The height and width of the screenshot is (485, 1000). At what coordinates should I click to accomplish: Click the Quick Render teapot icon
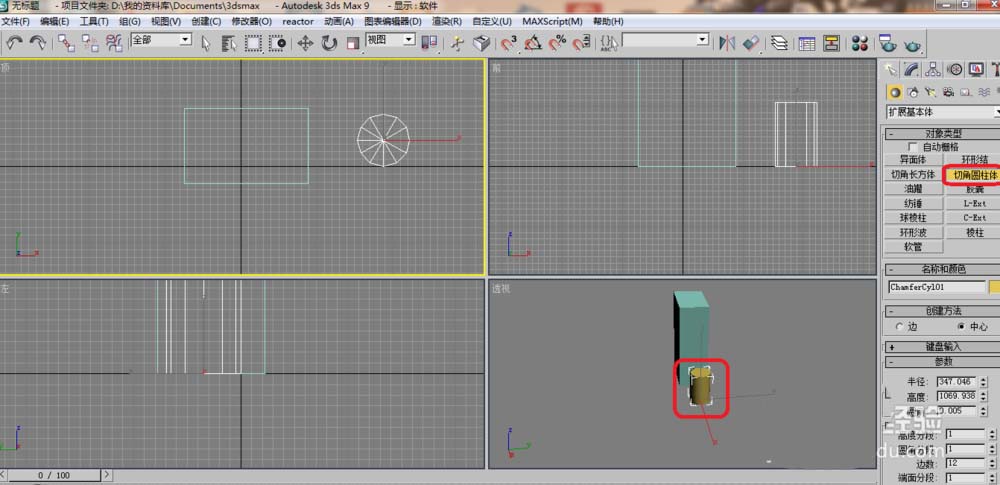tap(912, 45)
